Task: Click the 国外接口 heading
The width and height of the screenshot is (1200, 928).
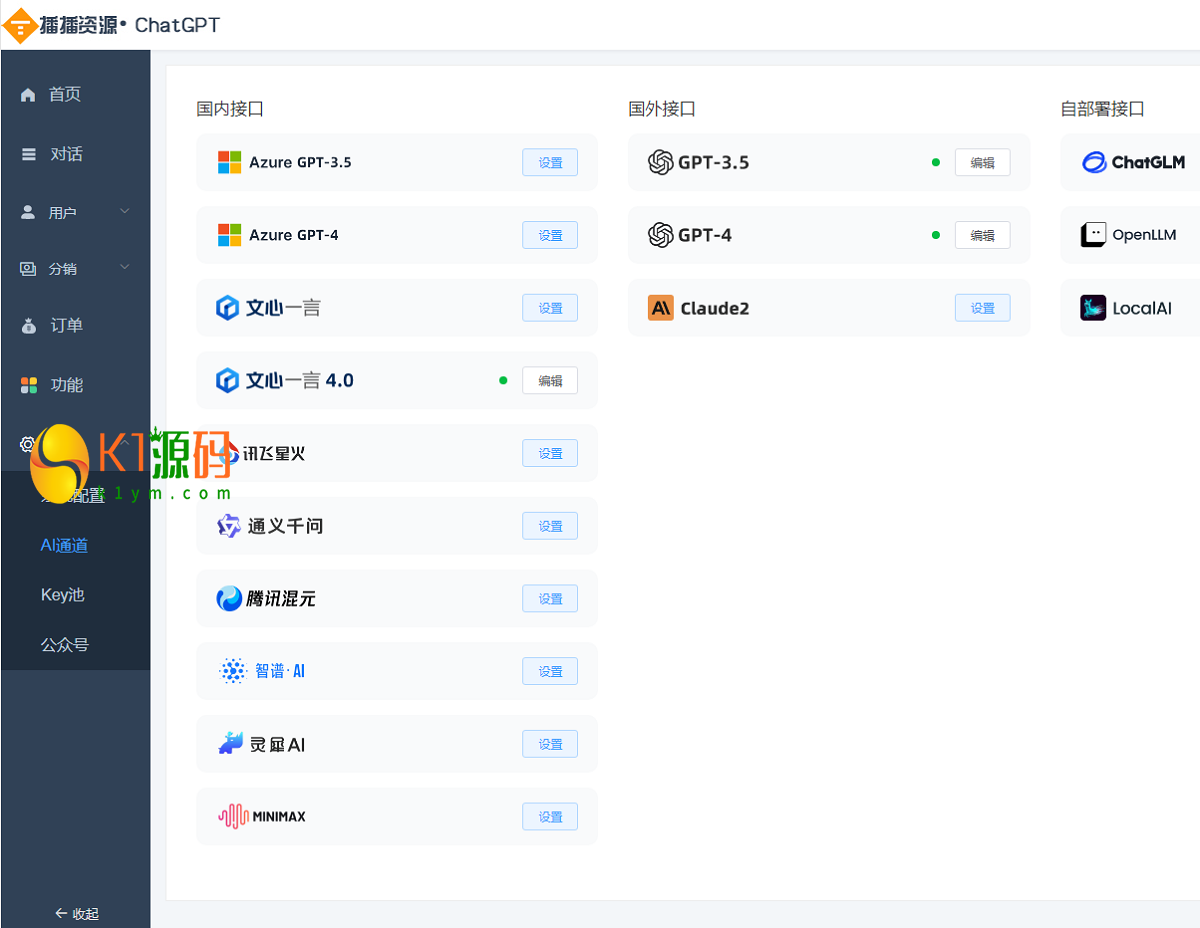Action: [662, 109]
